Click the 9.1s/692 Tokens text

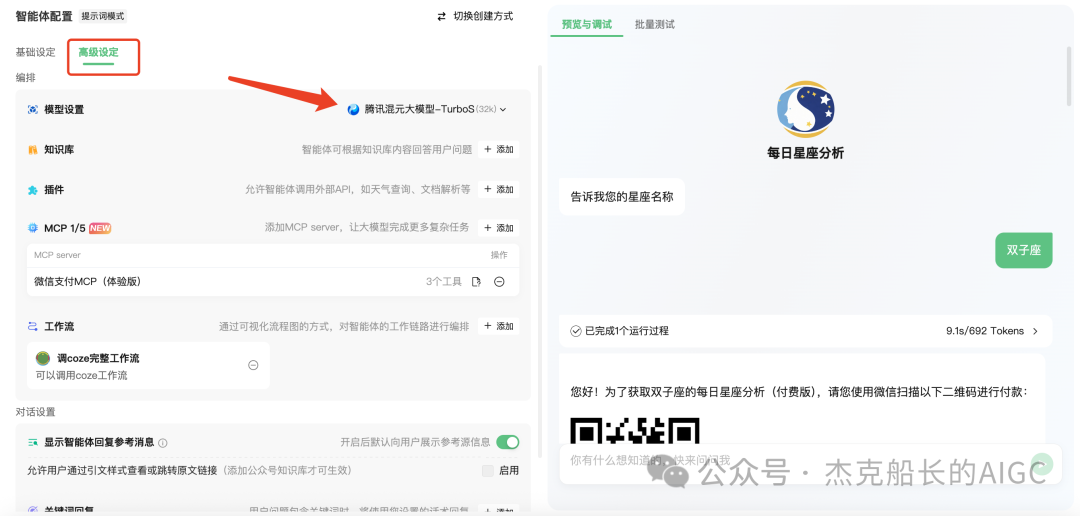[x=985, y=331]
